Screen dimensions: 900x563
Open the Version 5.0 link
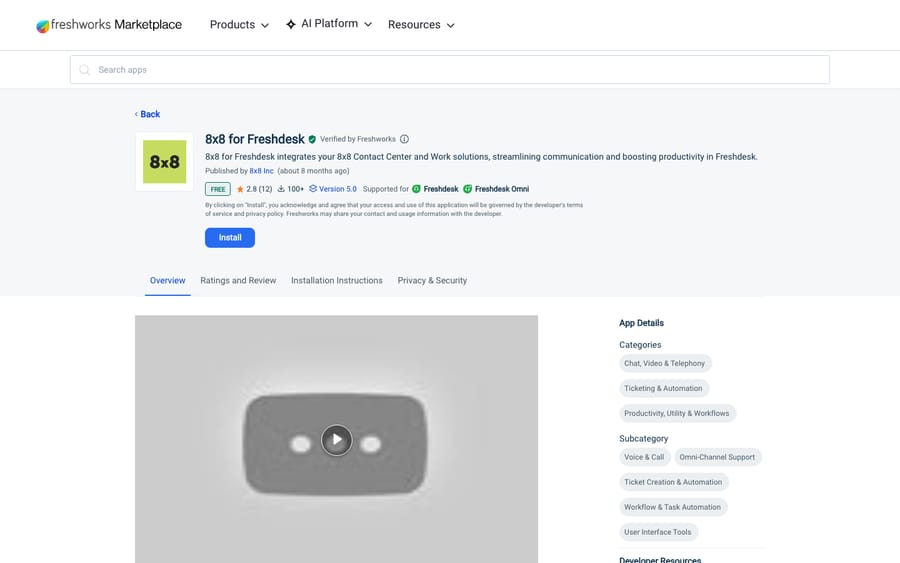338,189
